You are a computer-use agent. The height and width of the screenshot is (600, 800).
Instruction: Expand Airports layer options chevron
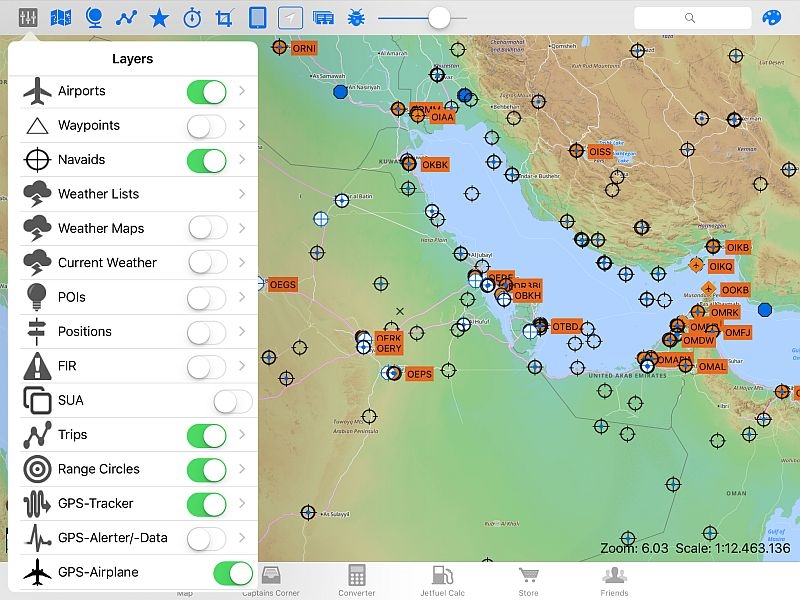[x=242, y=91]
